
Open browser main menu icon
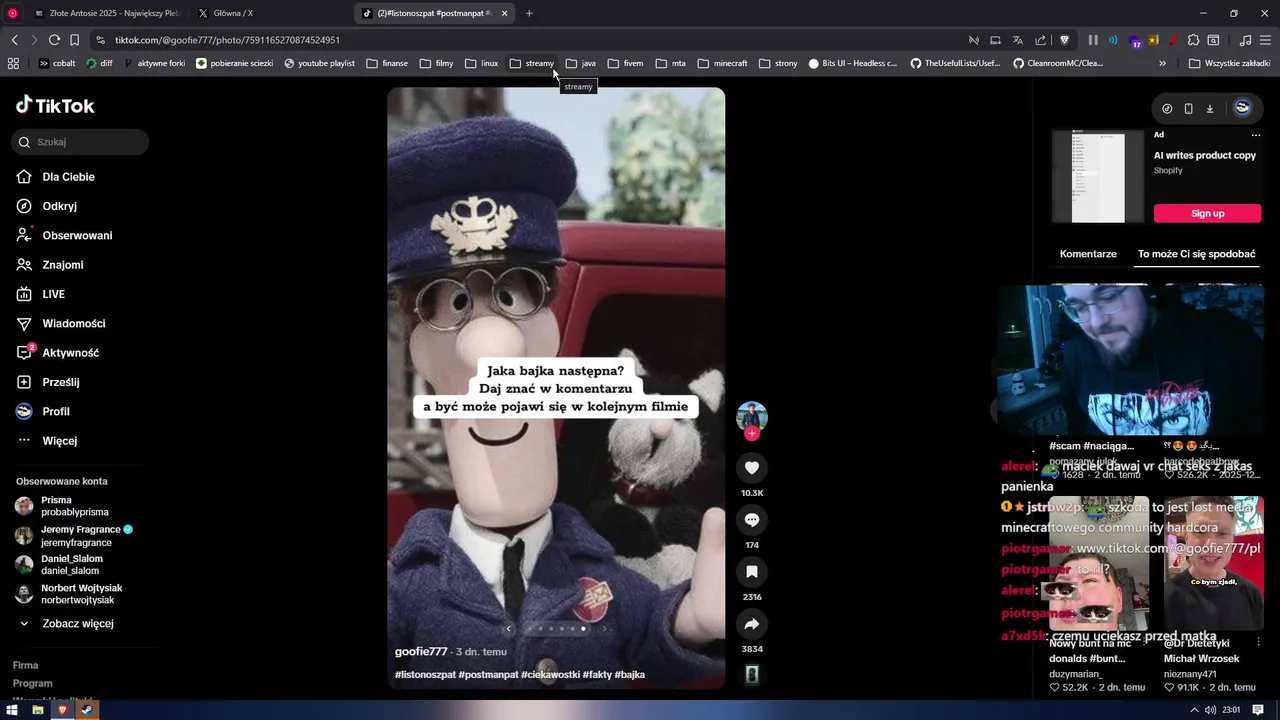coord(1265,40)
